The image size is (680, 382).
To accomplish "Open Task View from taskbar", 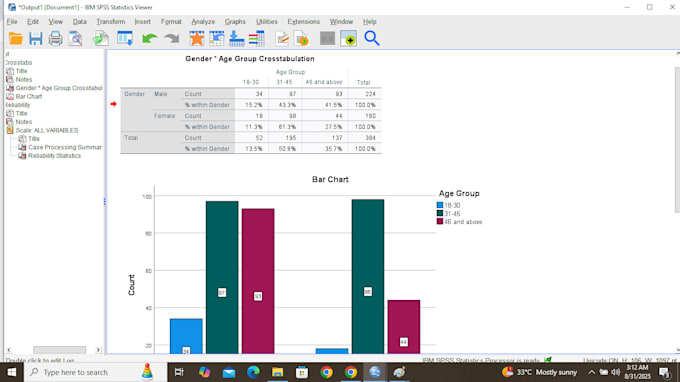I will coord(179,372).
